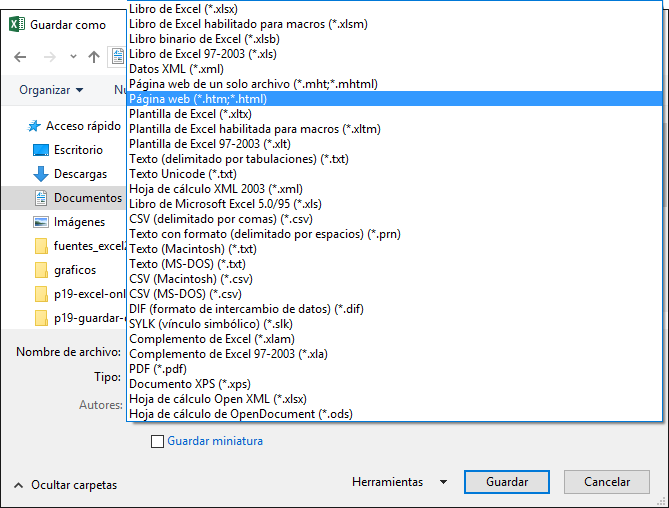The height and width of the screenshot is (508, 669).
Task: Click the Excel icon in title bar
Action: (x=17, y=24)
